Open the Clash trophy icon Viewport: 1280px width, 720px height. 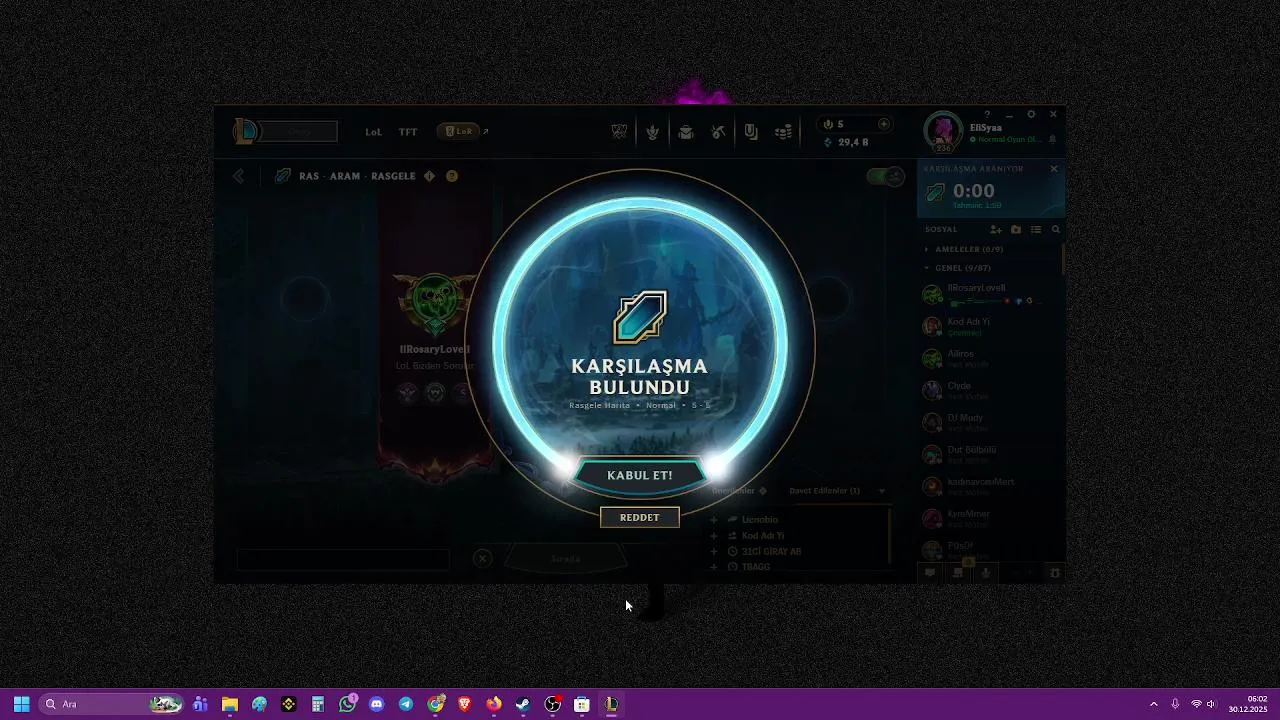point(620,132)
